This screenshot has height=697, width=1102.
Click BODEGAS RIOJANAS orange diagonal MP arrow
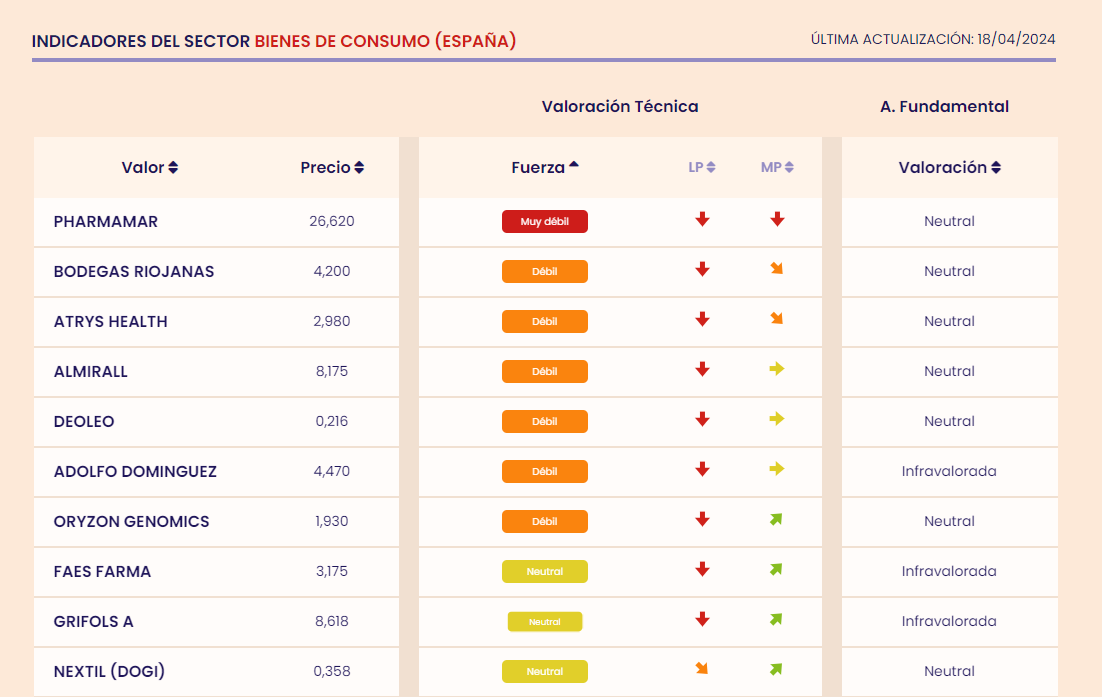[777, 269]
